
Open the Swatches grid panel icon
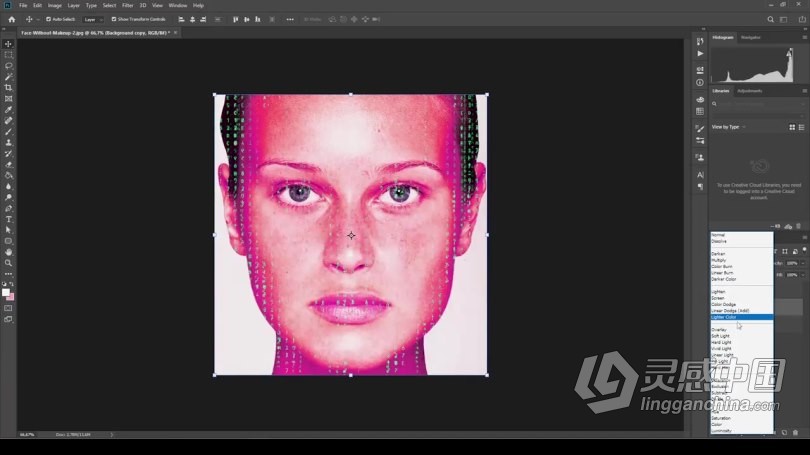click(700, 111)
